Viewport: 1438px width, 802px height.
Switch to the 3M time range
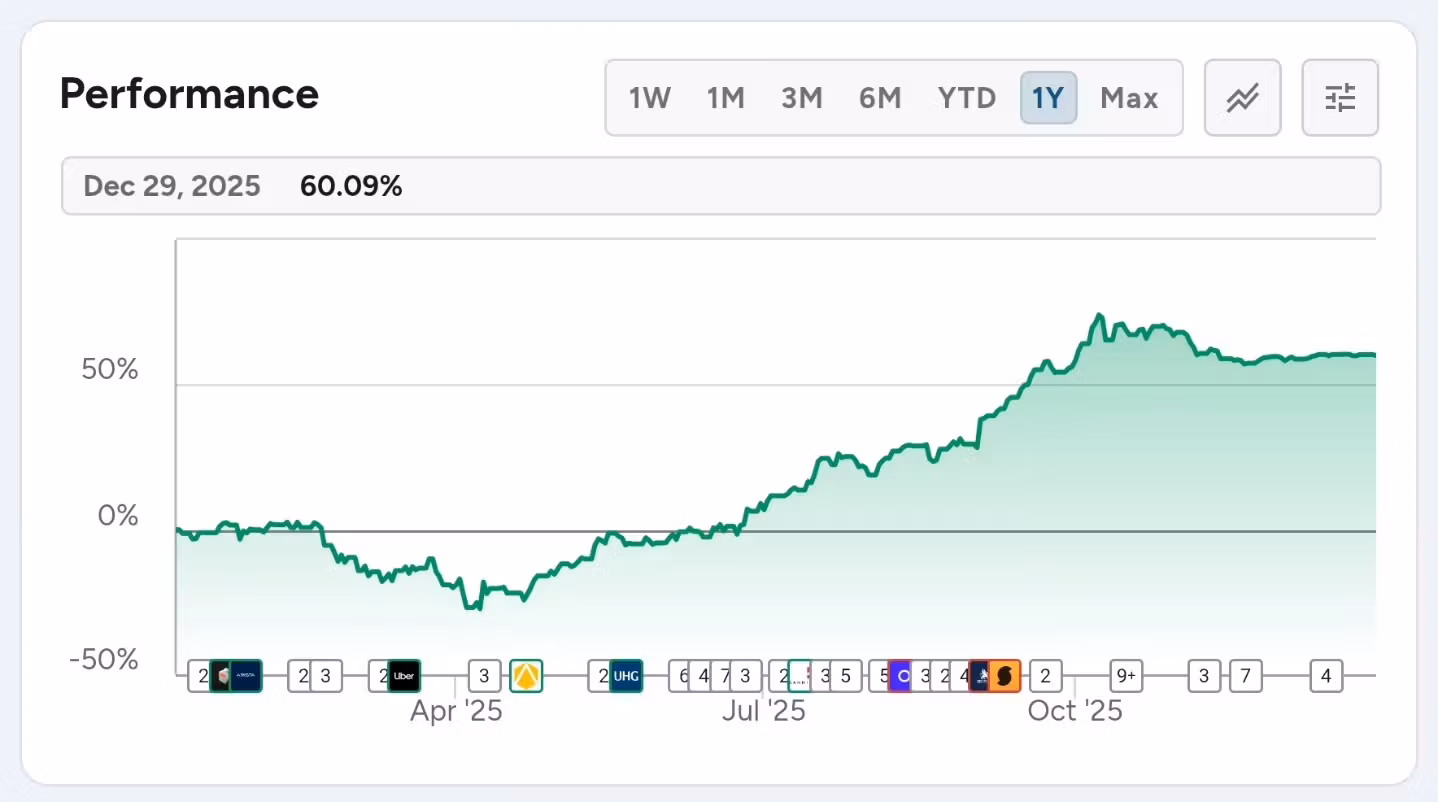click(801, 98)
